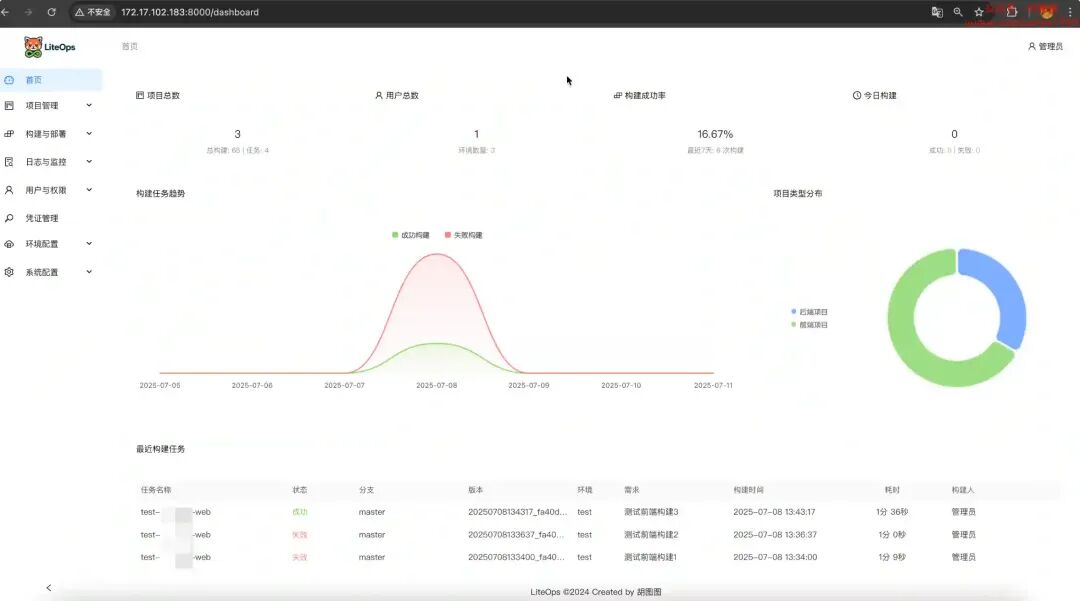The image size is (1080, 601).
Task: Expand the 构建与部署 chevron
Action: tap(89, 134)
